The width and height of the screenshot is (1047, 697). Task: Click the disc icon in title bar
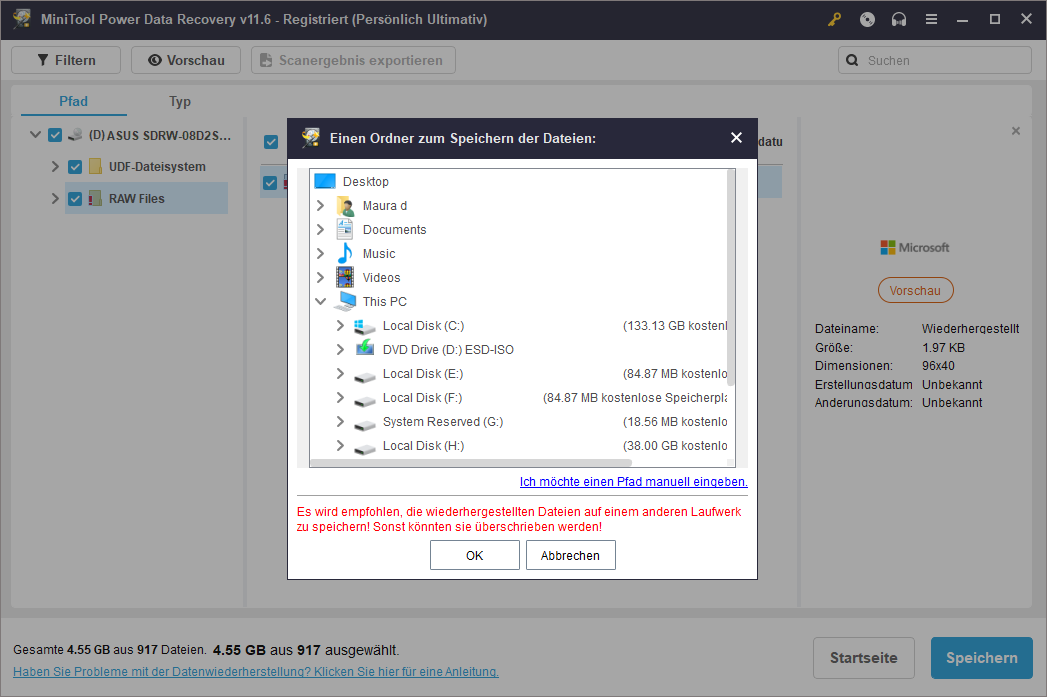867,19
